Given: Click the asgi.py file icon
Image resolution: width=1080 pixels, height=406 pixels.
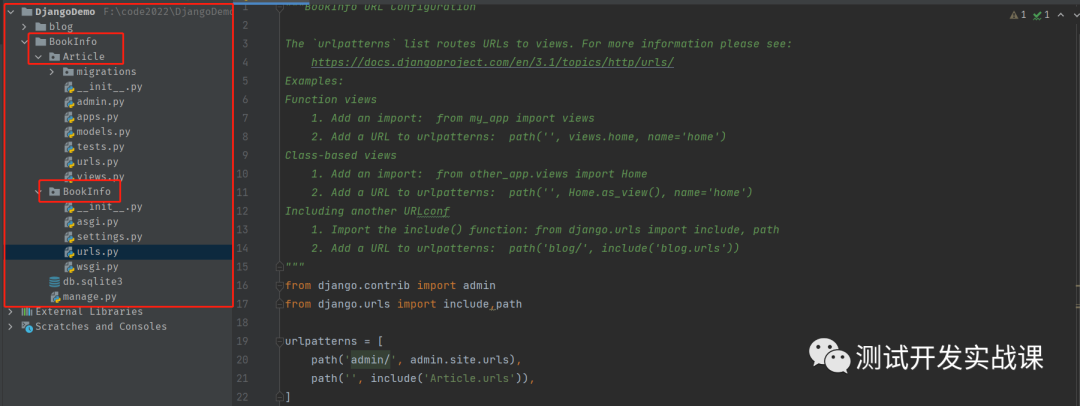Looking at the screenshot, I should coord(68,222).
